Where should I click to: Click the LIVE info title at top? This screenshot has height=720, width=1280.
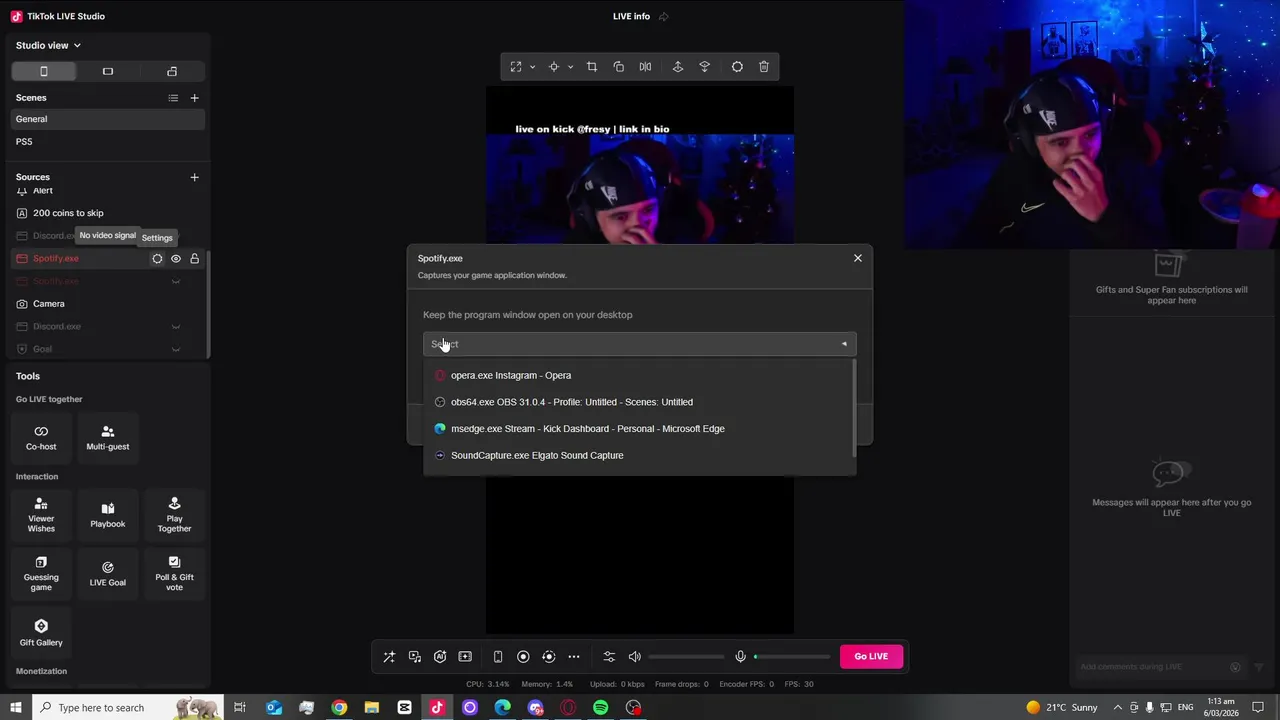[x=631, y=16]
